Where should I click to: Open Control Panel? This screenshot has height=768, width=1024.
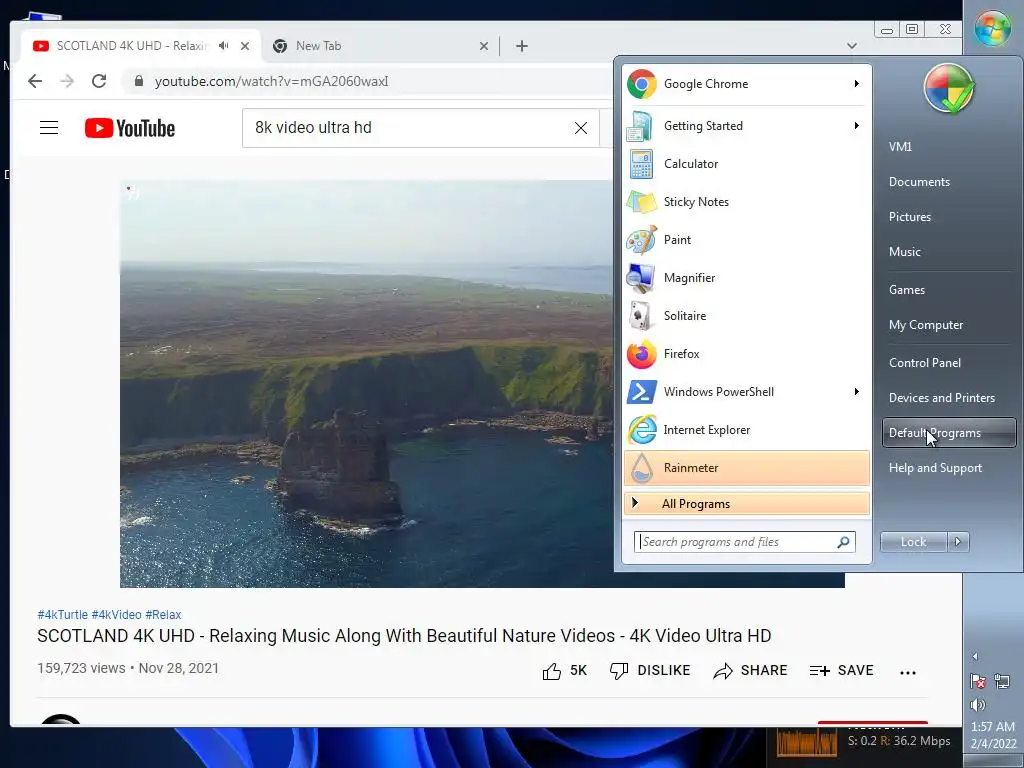point(925,363)
